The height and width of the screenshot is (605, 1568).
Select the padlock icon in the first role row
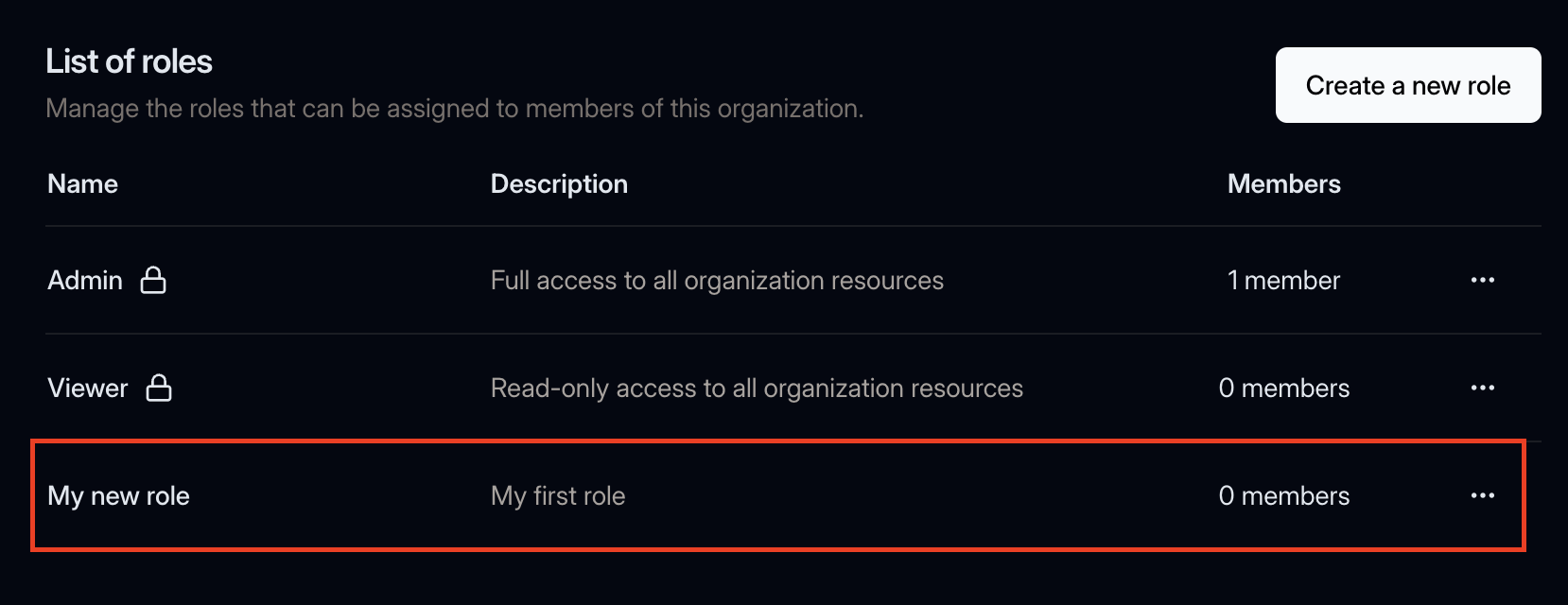pyautogui.click(x=157, y=280)
